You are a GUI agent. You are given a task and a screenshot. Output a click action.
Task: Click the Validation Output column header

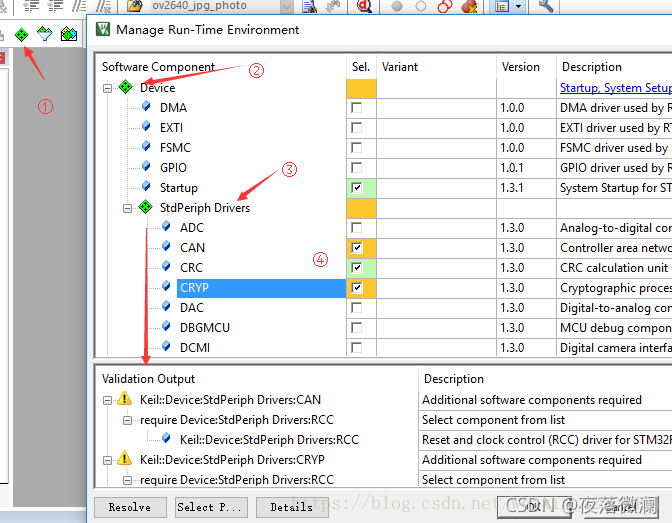(148, 379)
